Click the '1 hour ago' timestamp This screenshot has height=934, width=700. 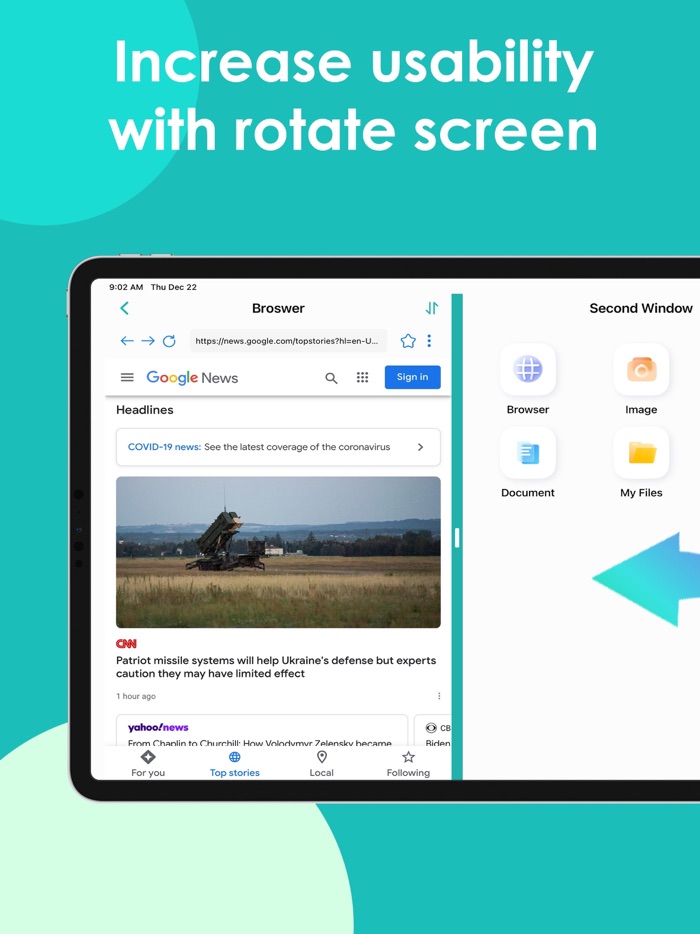136,696
